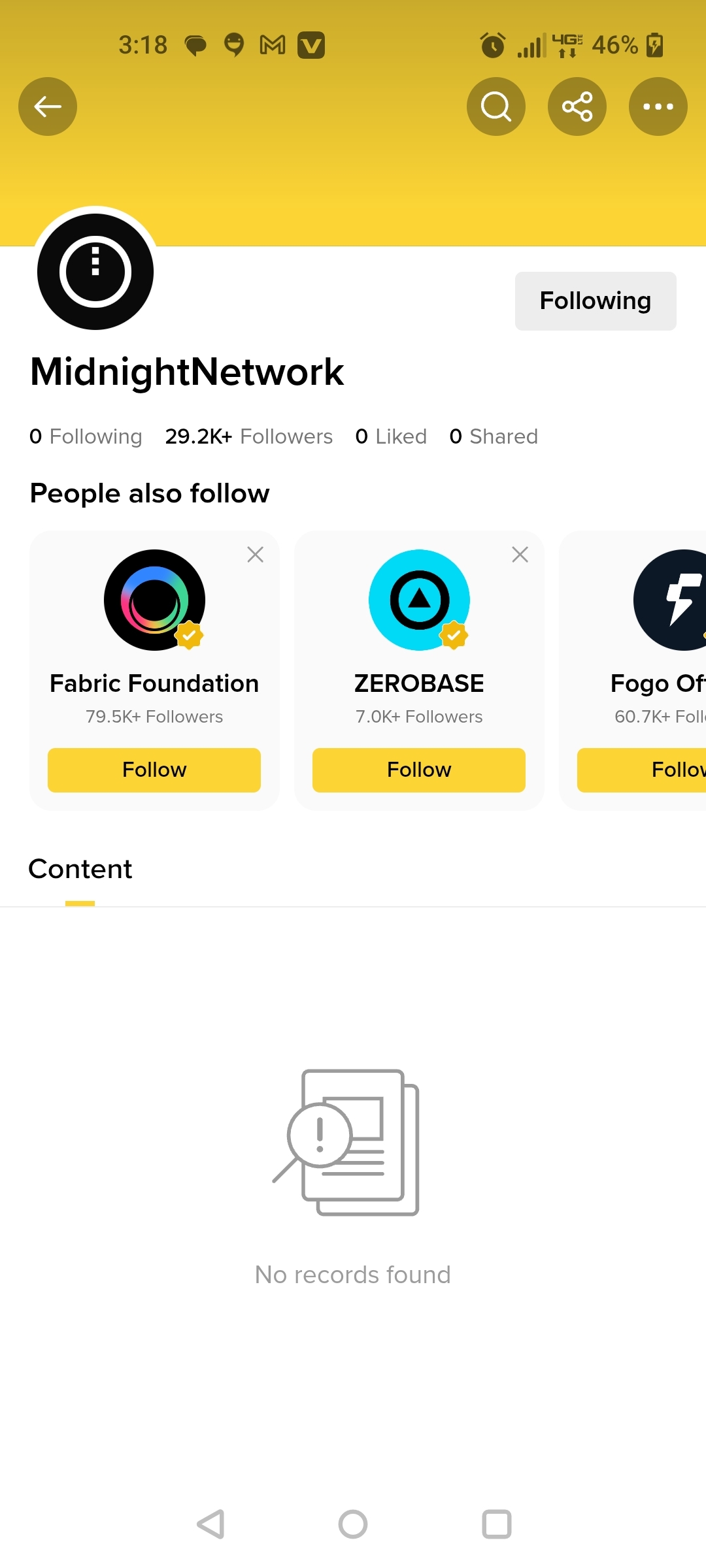
Task: Tap the share icon in header
Action: coord(577,106)
